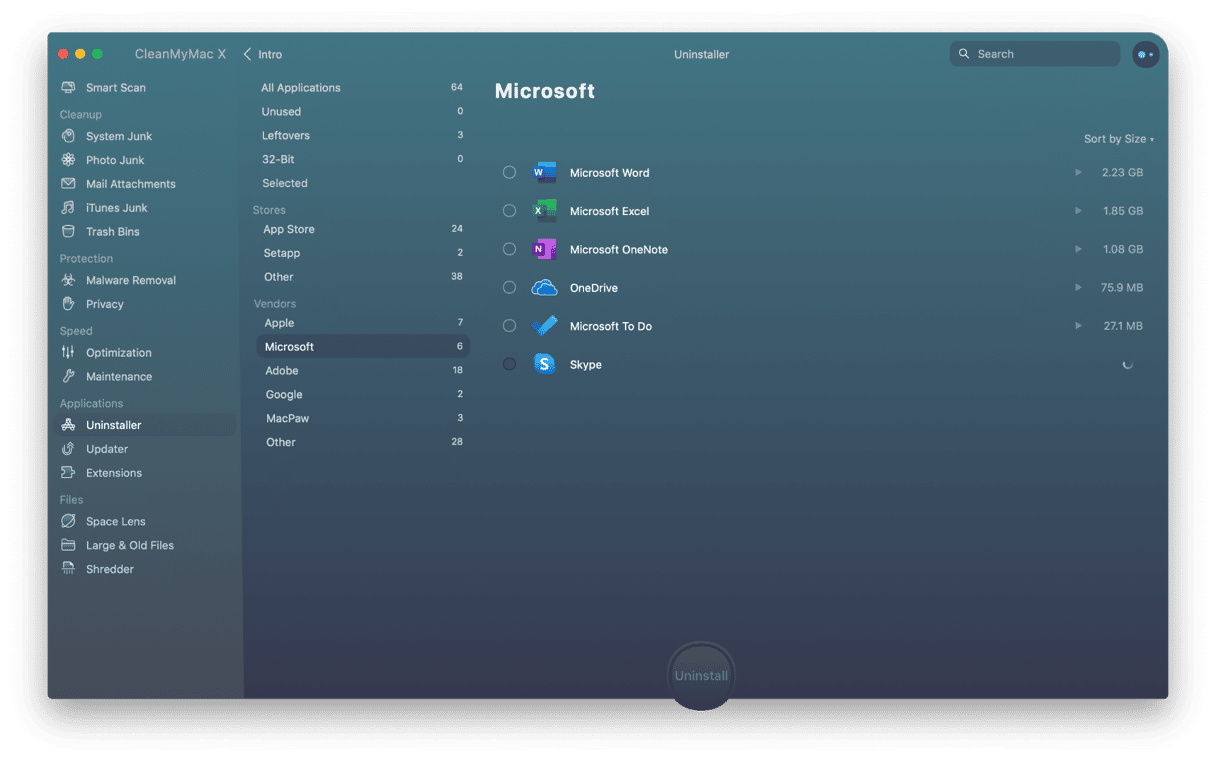Click the System Junk icon
Viewport: 1216px width, 762px height.
pyautogui.click(x=68, y=136)
